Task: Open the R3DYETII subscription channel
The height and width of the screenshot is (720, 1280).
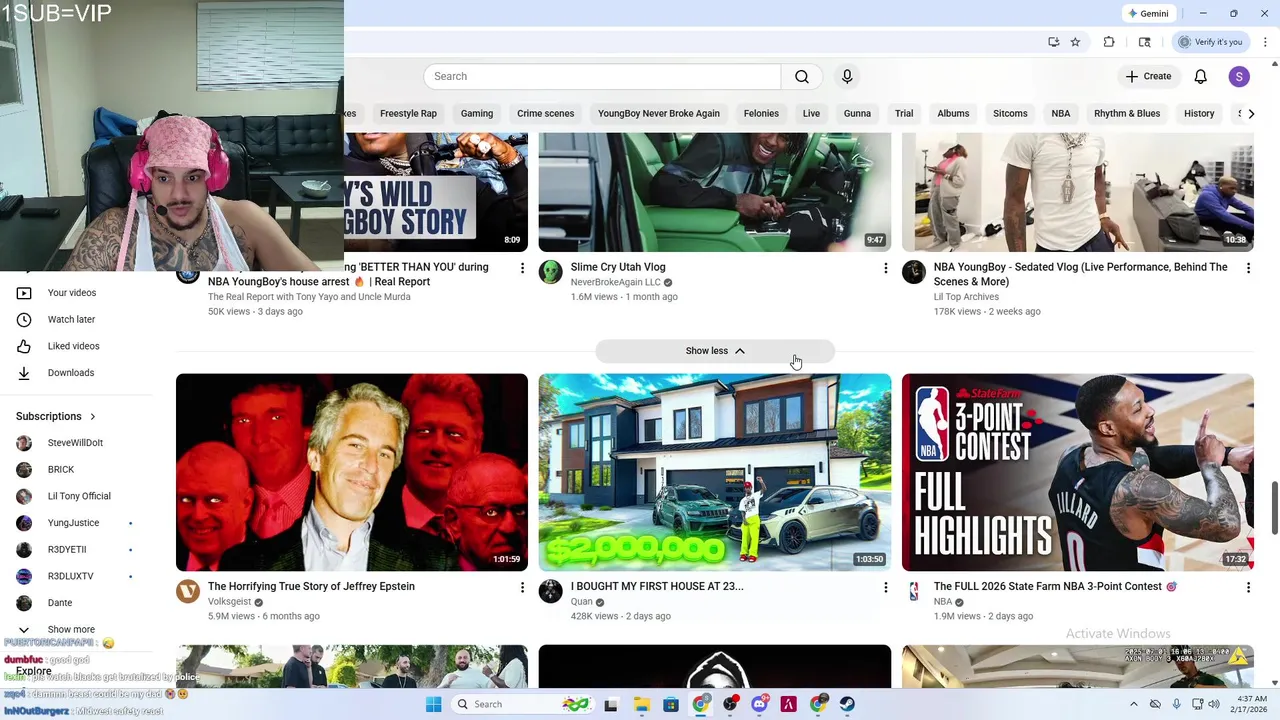Action: 67,549
